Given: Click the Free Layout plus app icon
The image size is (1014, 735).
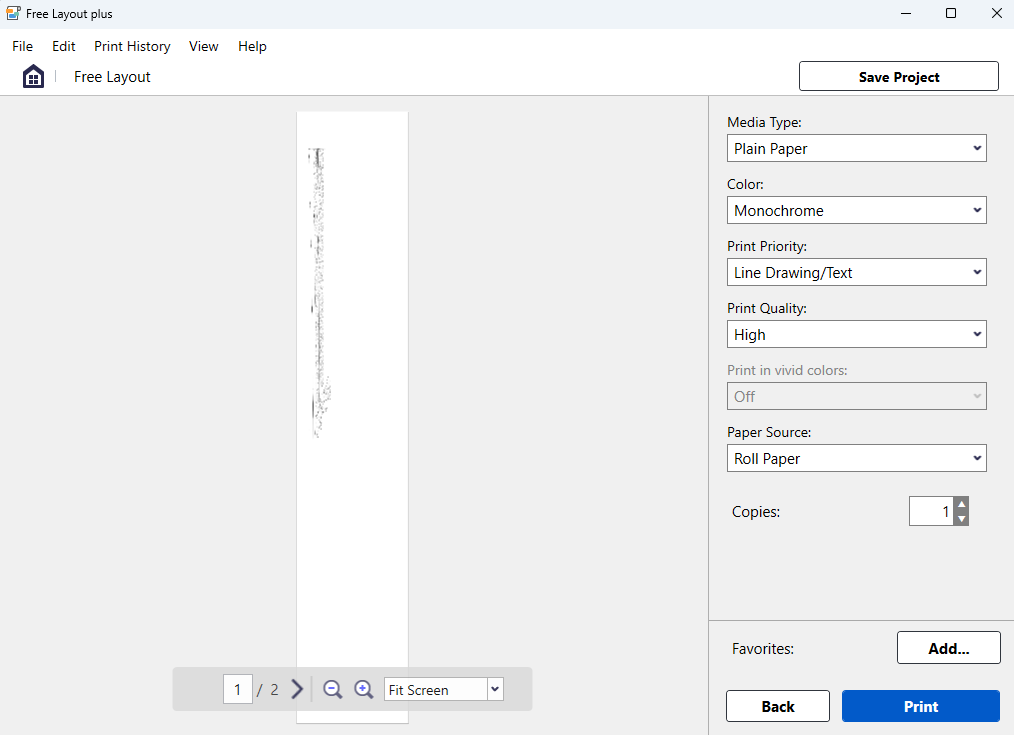Looking at the screenshot, I should click(13, 13).
